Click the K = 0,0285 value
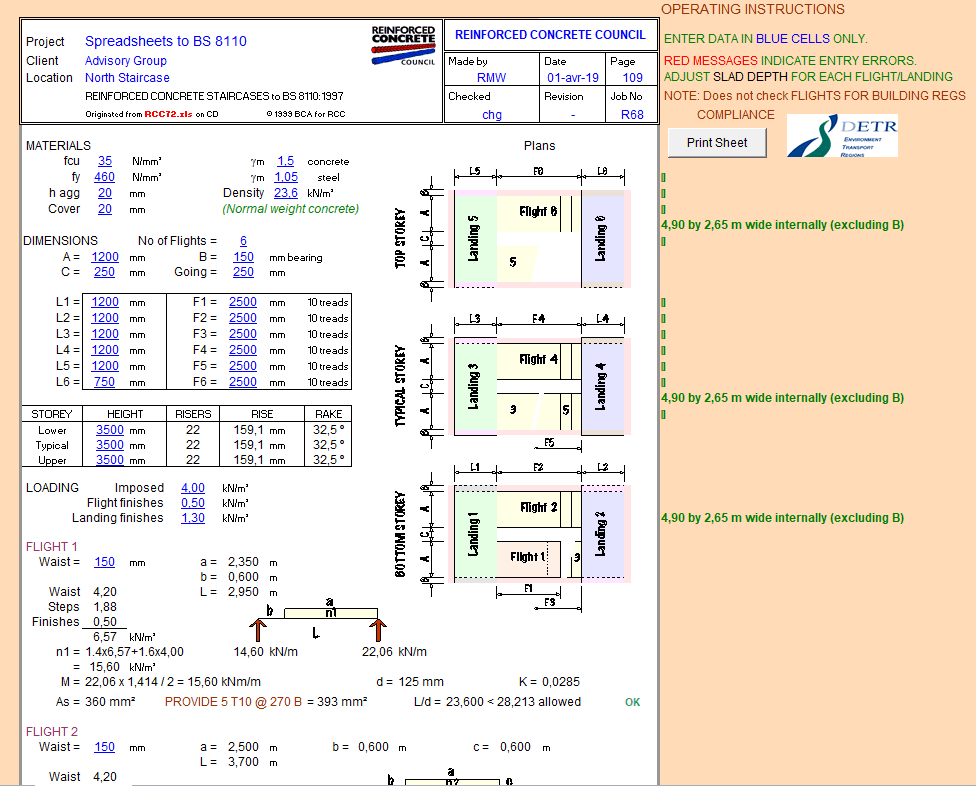The image size is (976, 786). (x=549, y=681)
